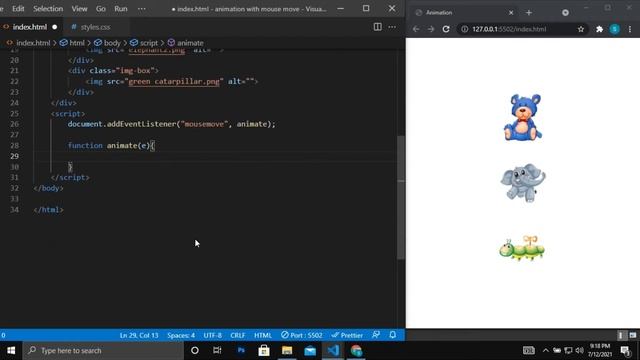This screenshot has height=360, width=640.
Task: Select animate in the breadcrumb
Action: pyautogui.click(x=190, y=43)
